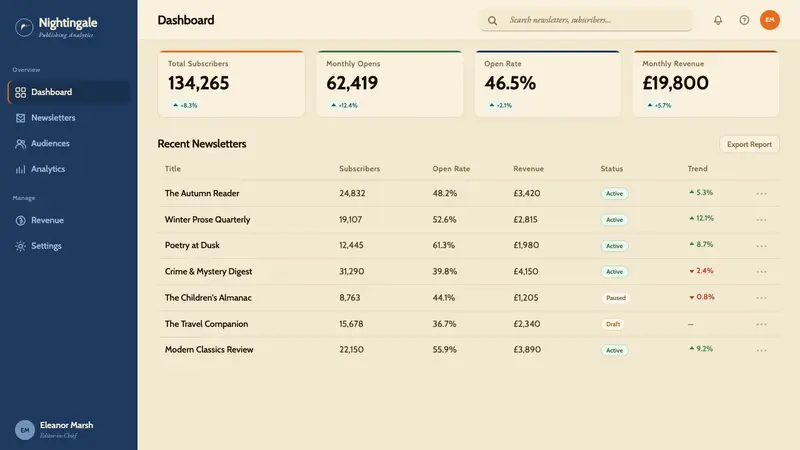Click the Modern Classics Review title
This screenshot has width=800, height=450.
click(209, 350)
